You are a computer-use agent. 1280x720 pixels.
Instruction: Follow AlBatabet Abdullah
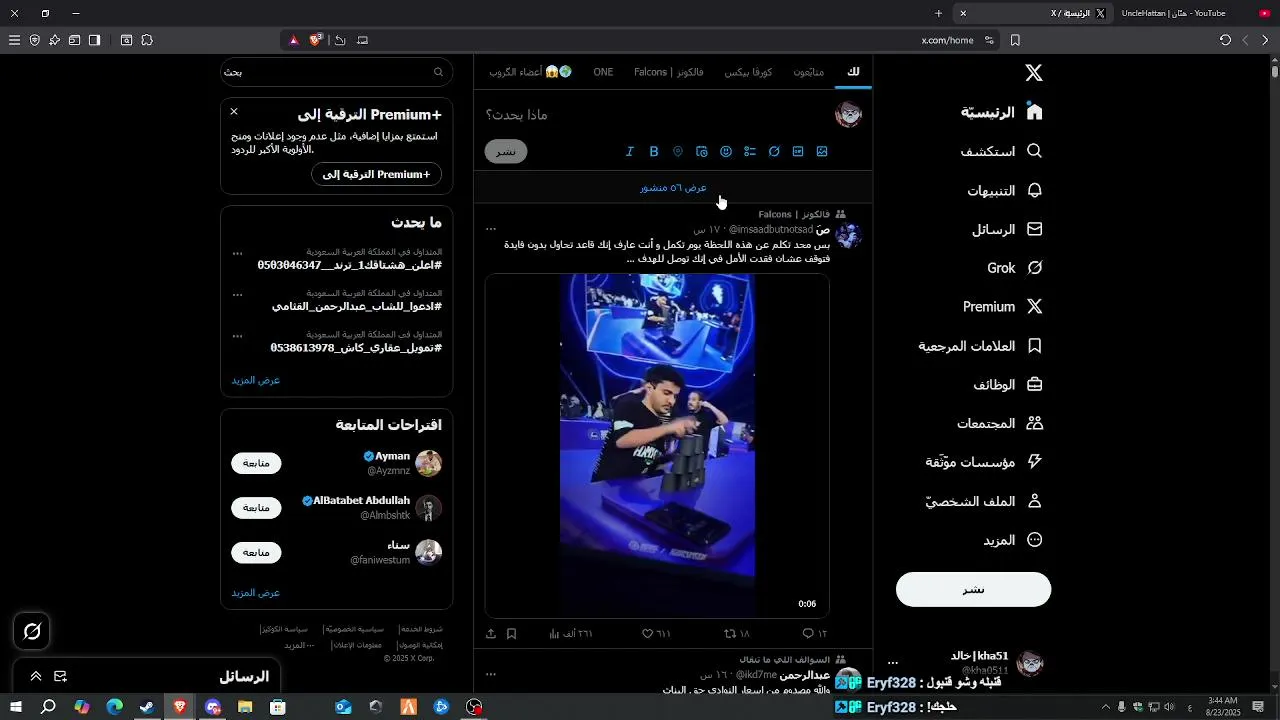tap(256, 508)
